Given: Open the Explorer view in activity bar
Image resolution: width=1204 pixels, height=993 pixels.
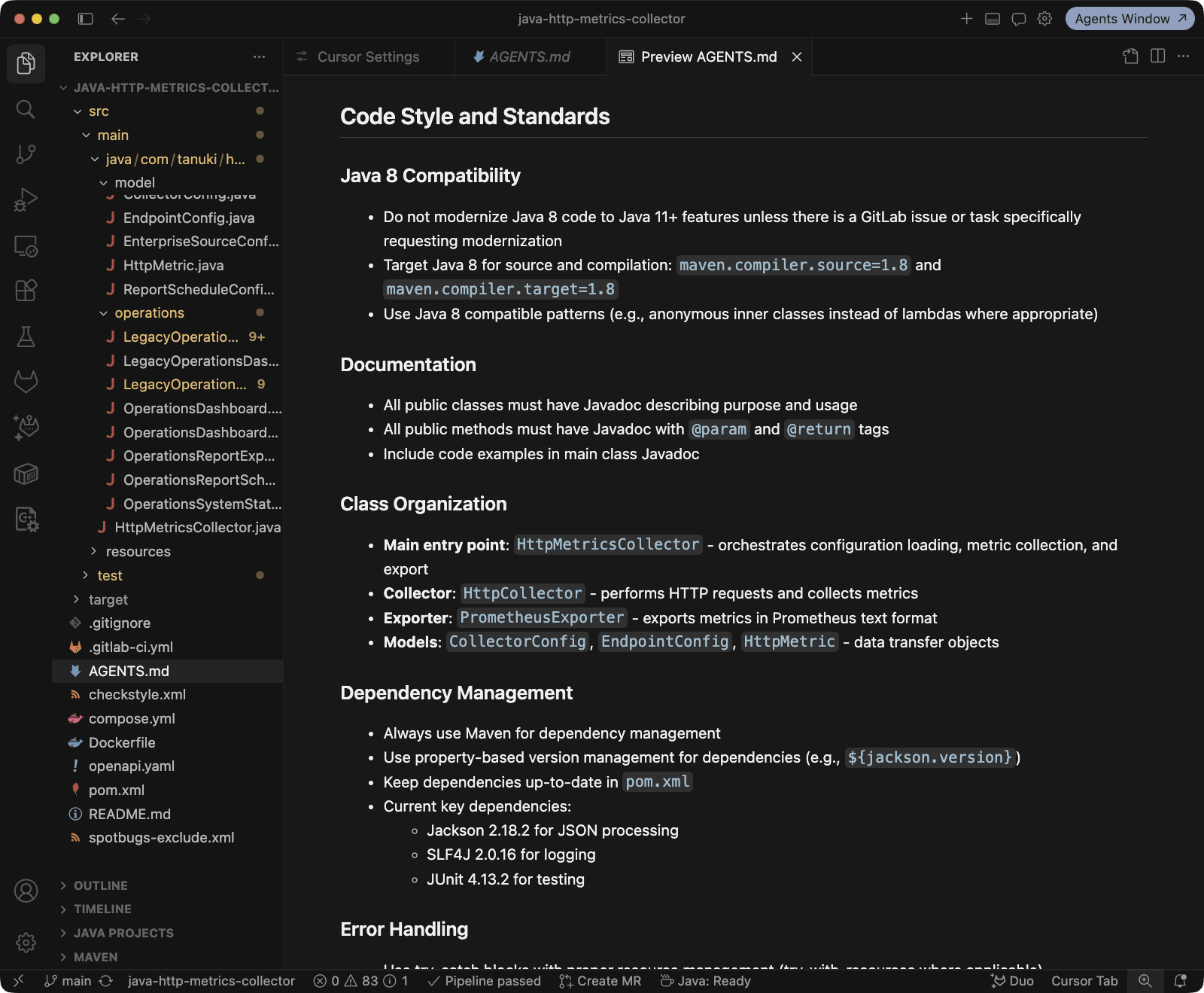Looking at the screenshot, I should pos(26,63).
